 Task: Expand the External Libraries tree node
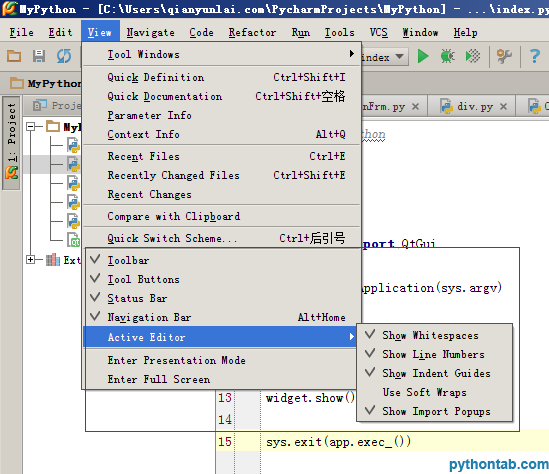click(x=31, y=259)
